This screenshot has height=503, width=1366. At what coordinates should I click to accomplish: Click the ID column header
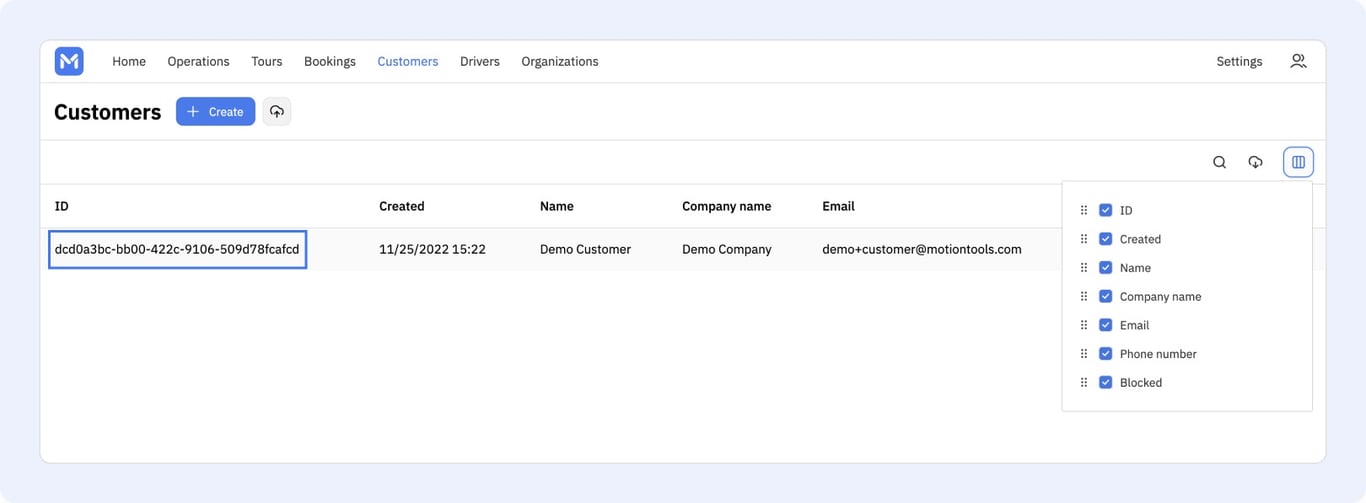coord(61,206)
